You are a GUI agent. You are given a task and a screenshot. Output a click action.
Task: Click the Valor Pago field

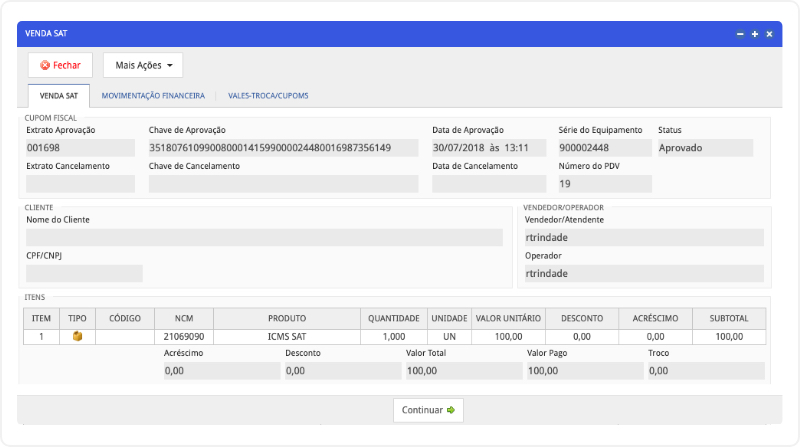584,371
